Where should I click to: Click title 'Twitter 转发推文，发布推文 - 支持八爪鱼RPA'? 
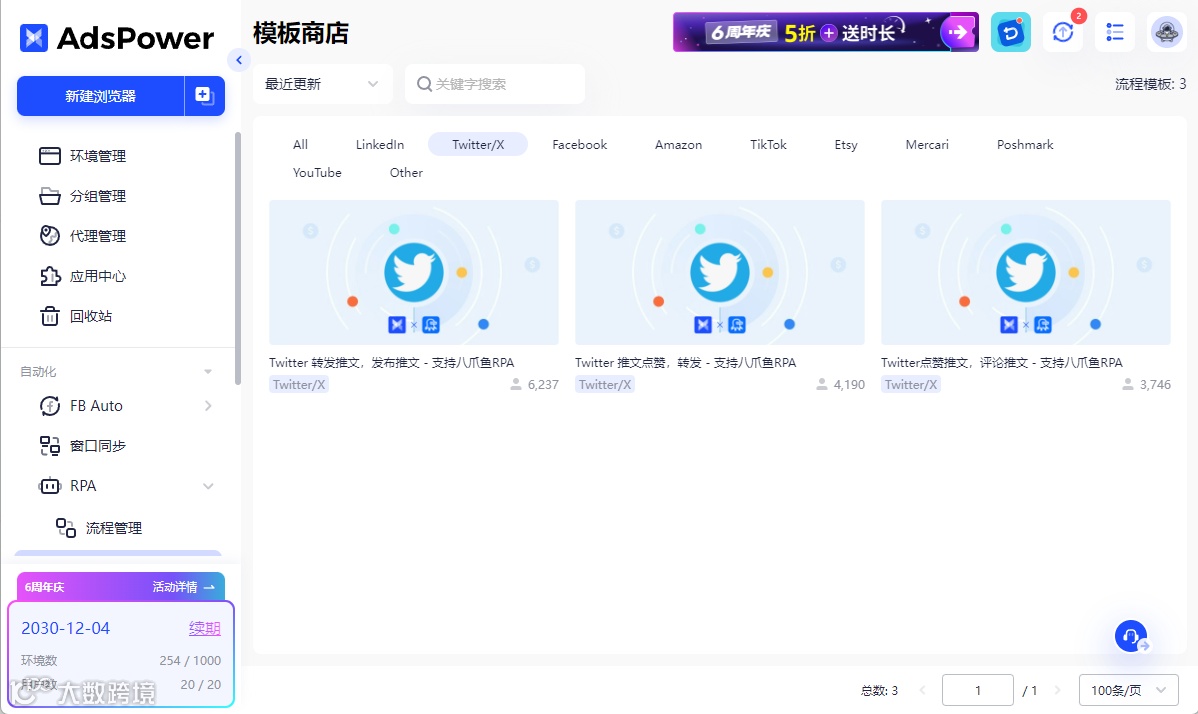(x=392, y=363)
